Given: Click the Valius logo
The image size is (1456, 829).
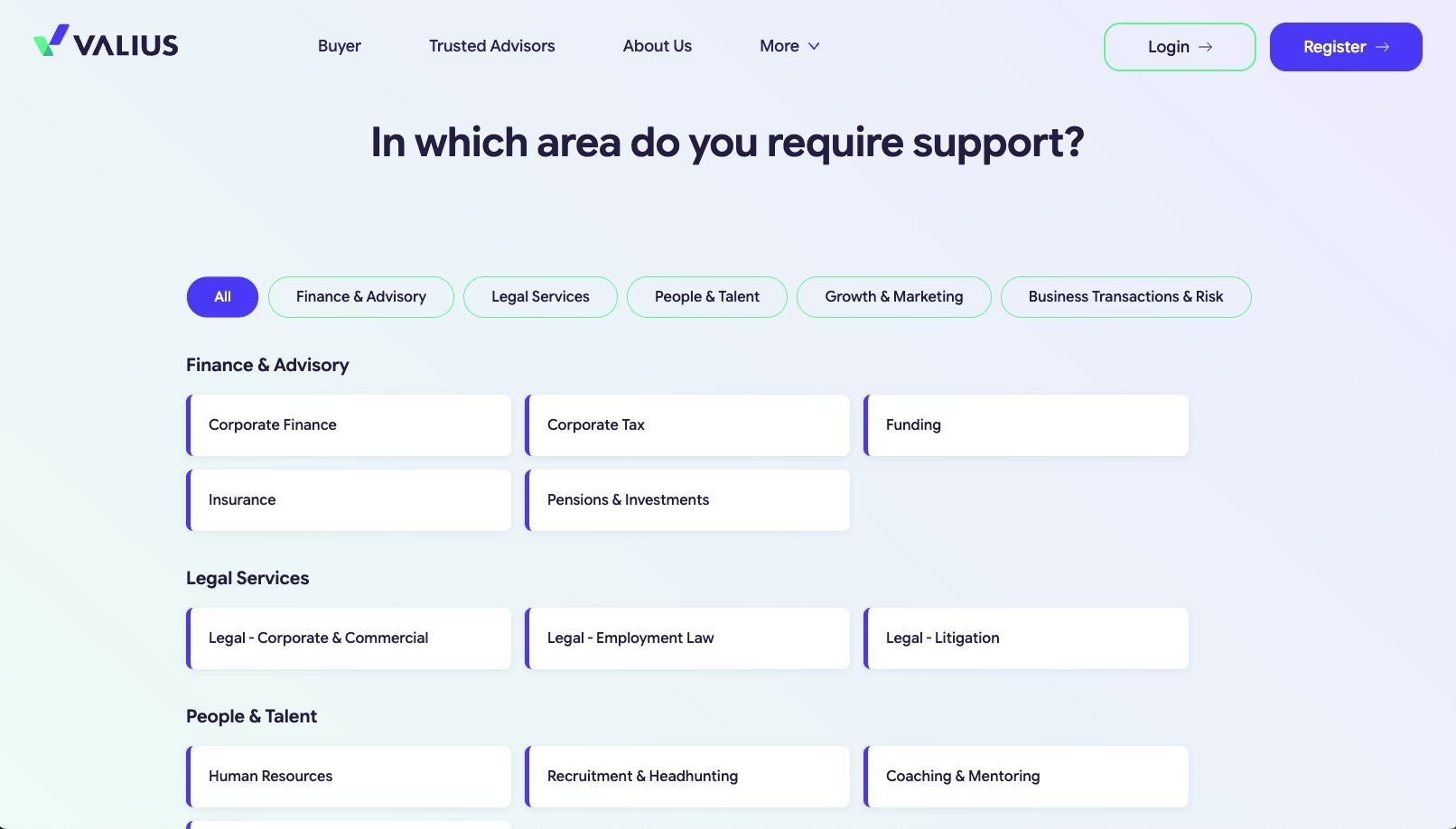Looking at the screenshot, I should click(106, 42).
